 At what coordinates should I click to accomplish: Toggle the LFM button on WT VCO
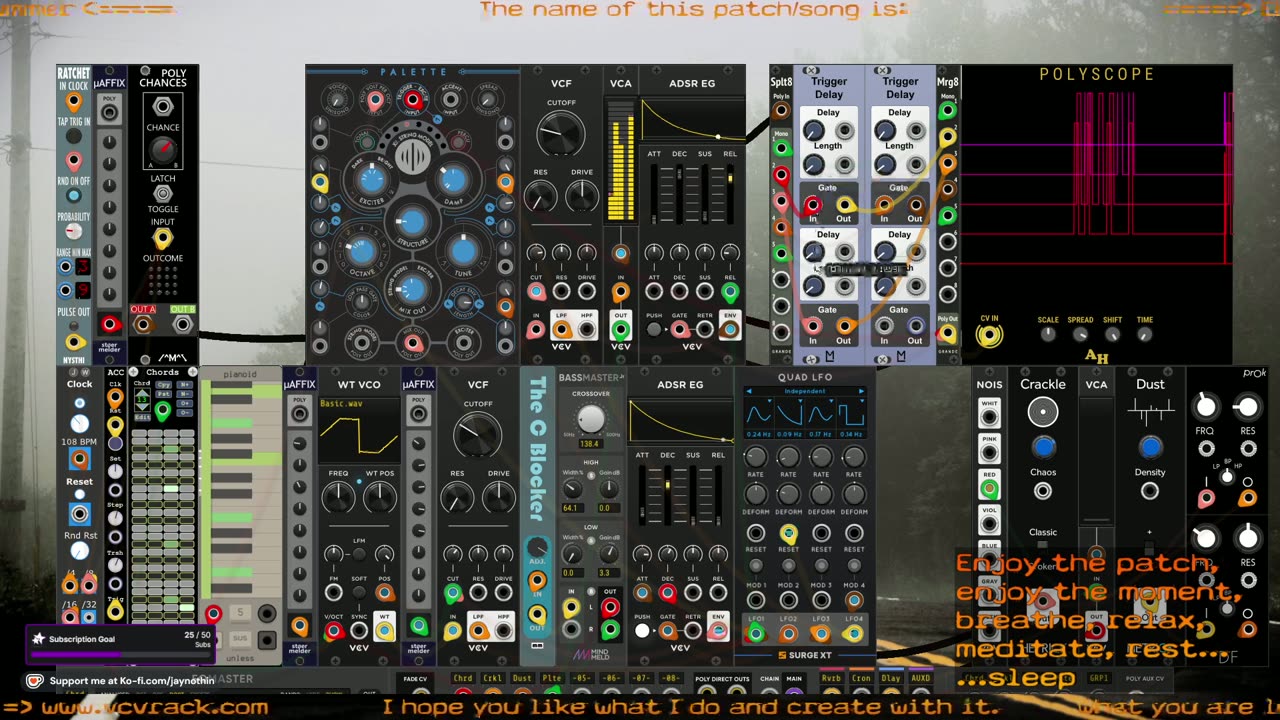tap(359, 553)
